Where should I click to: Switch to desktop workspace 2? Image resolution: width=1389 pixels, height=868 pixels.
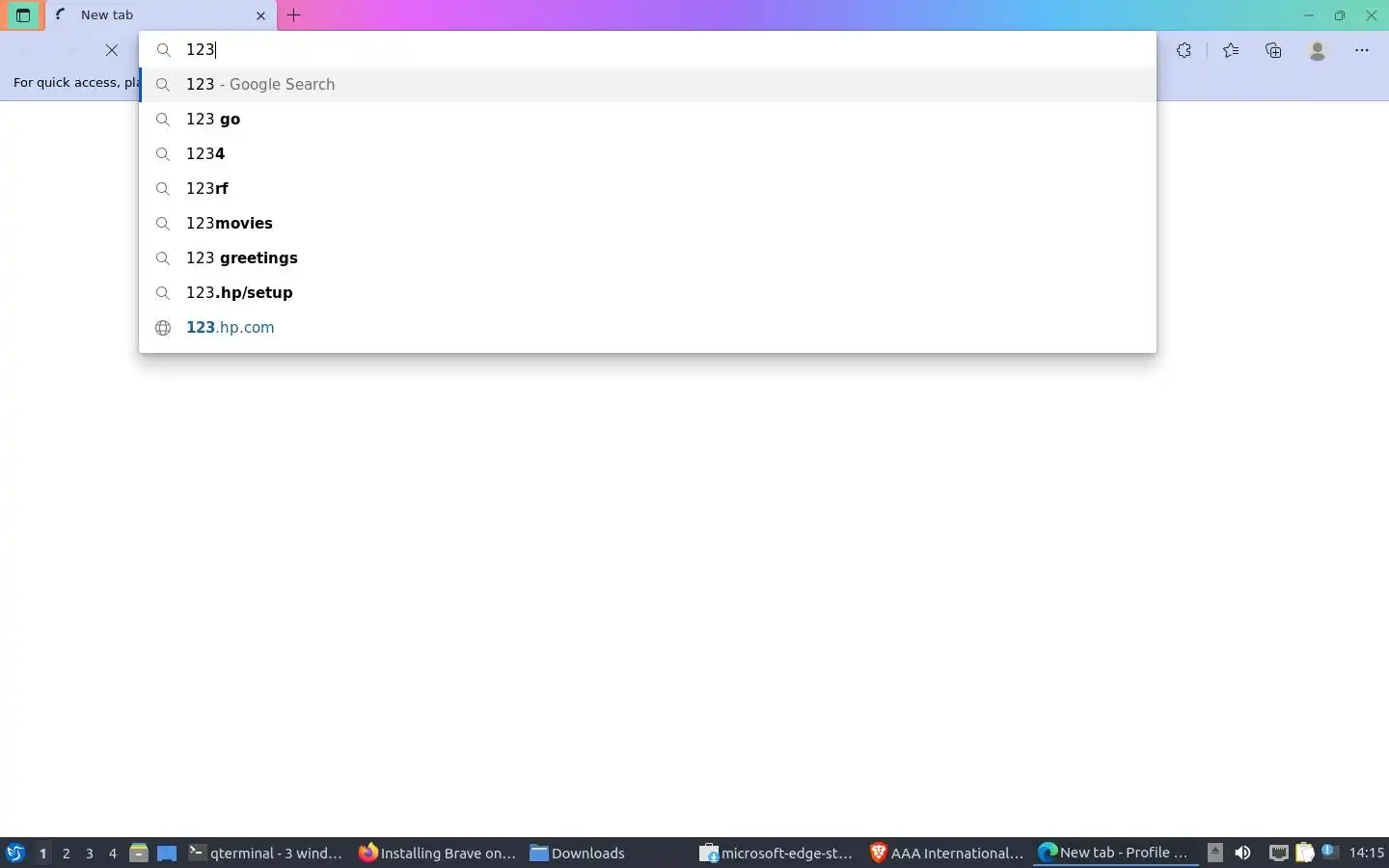pyautogui.click(x=66, y=853)
